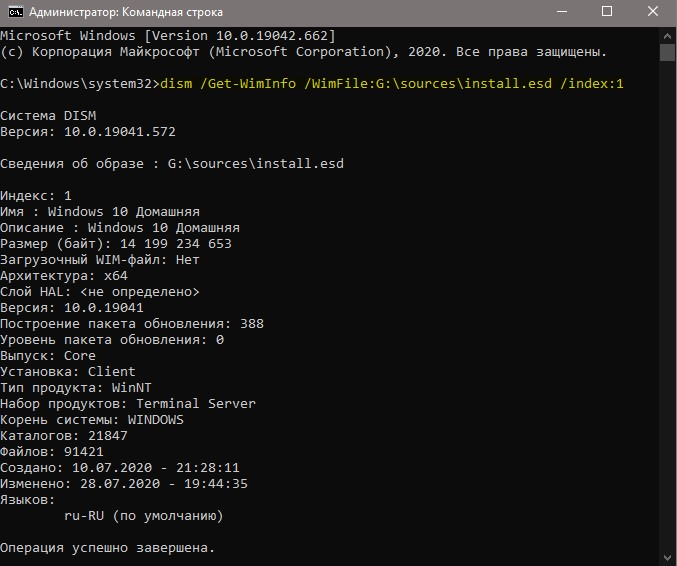
Task: Click 'Набор продуктов: Terminal Server' line
Action: point(128,404)
